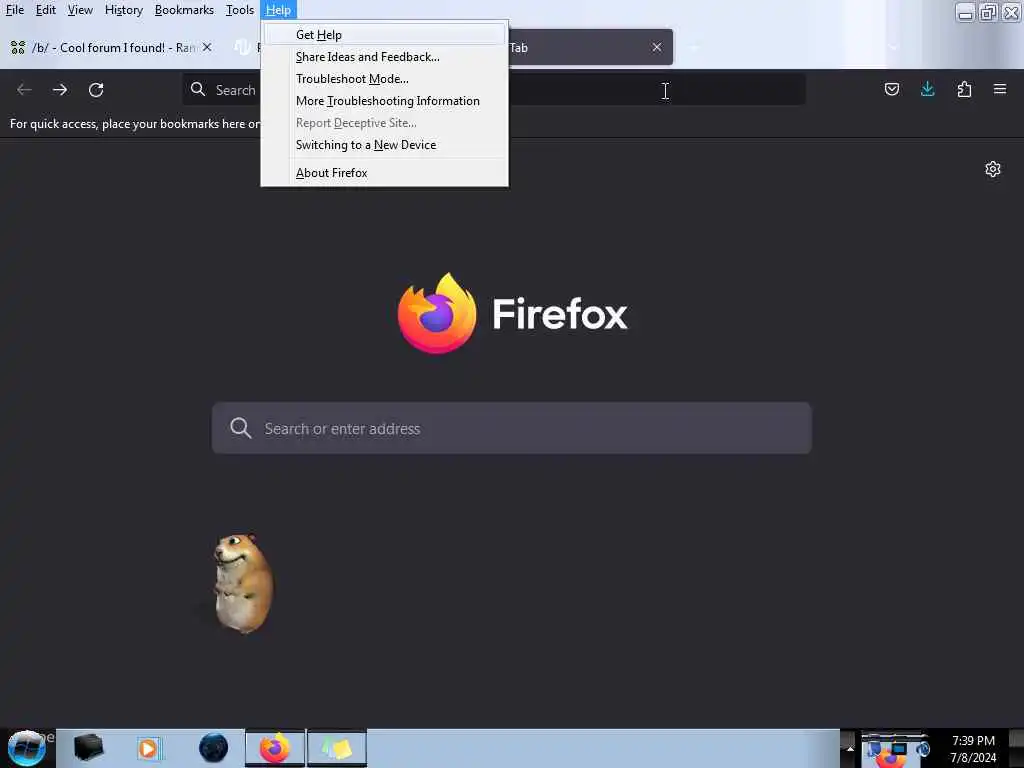Go back one page
The height and width of the screenshot is (768, 1024).
click(x=24, y=89)
